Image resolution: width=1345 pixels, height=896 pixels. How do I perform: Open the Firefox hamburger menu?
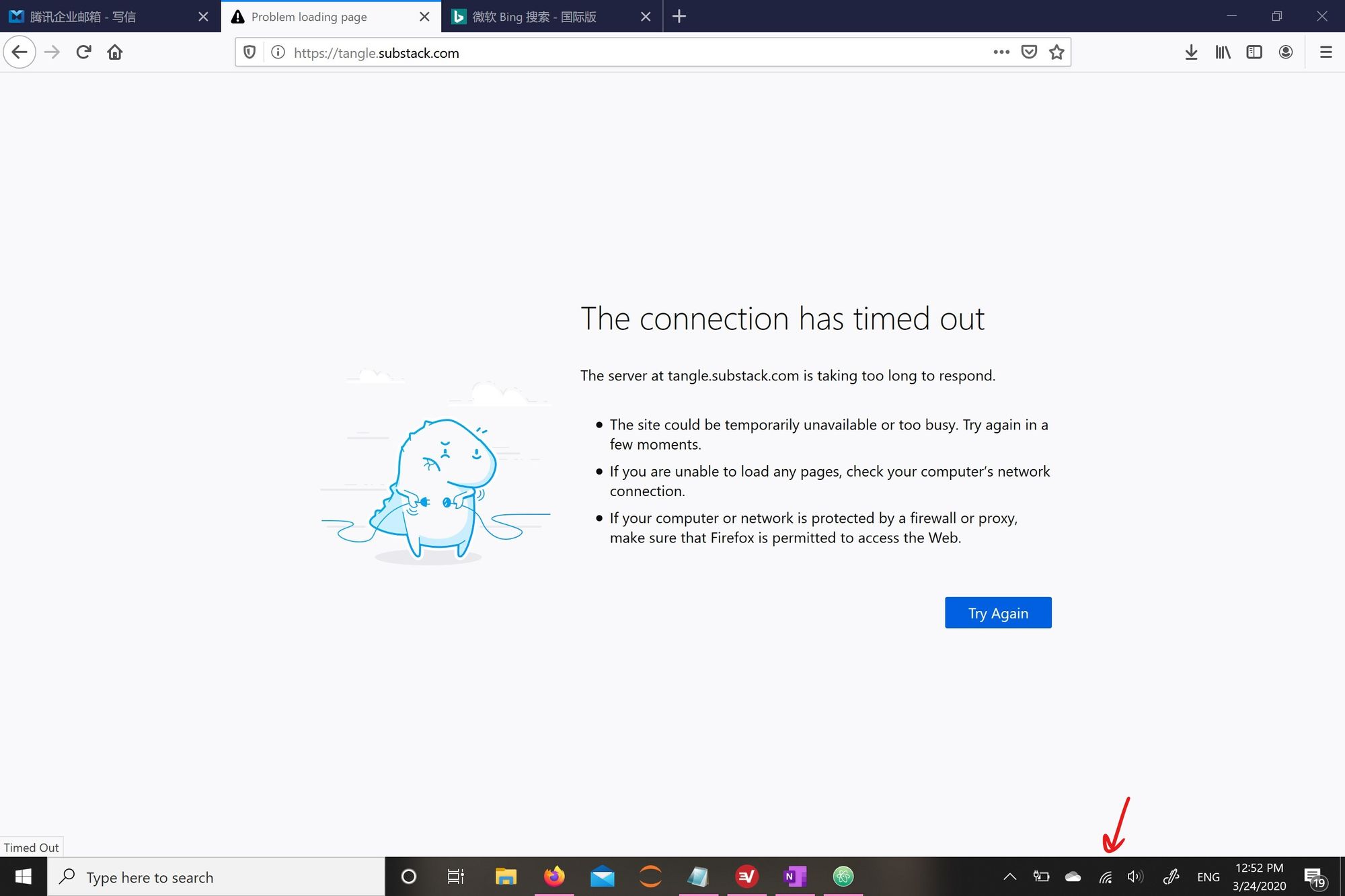(1325, 52)
